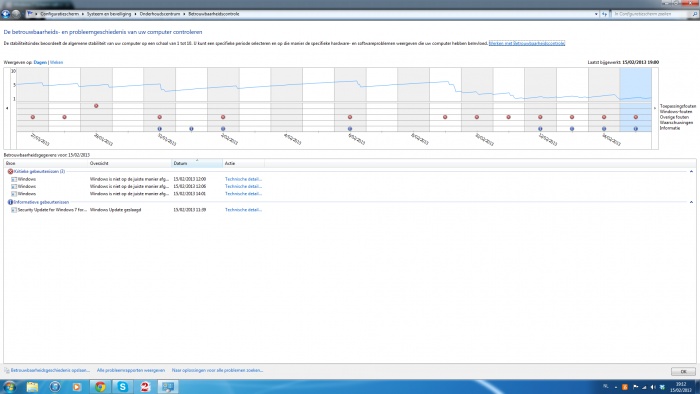
Task: Click the Windows Start orb
Action: tap(9, 386)
